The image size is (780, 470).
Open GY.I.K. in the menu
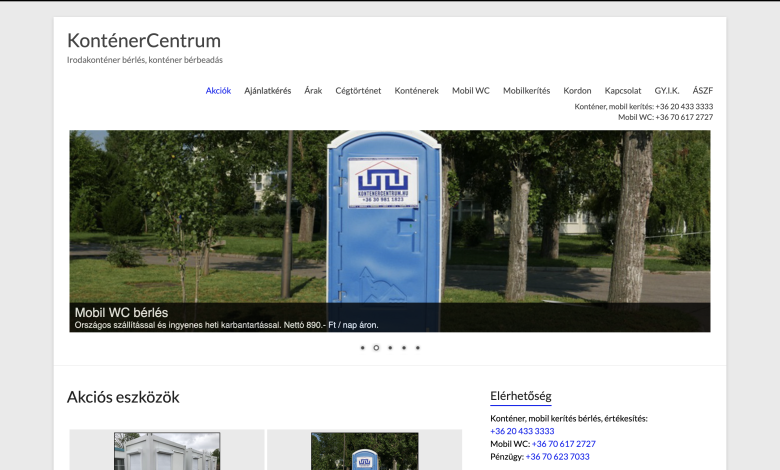click(667, 91)
